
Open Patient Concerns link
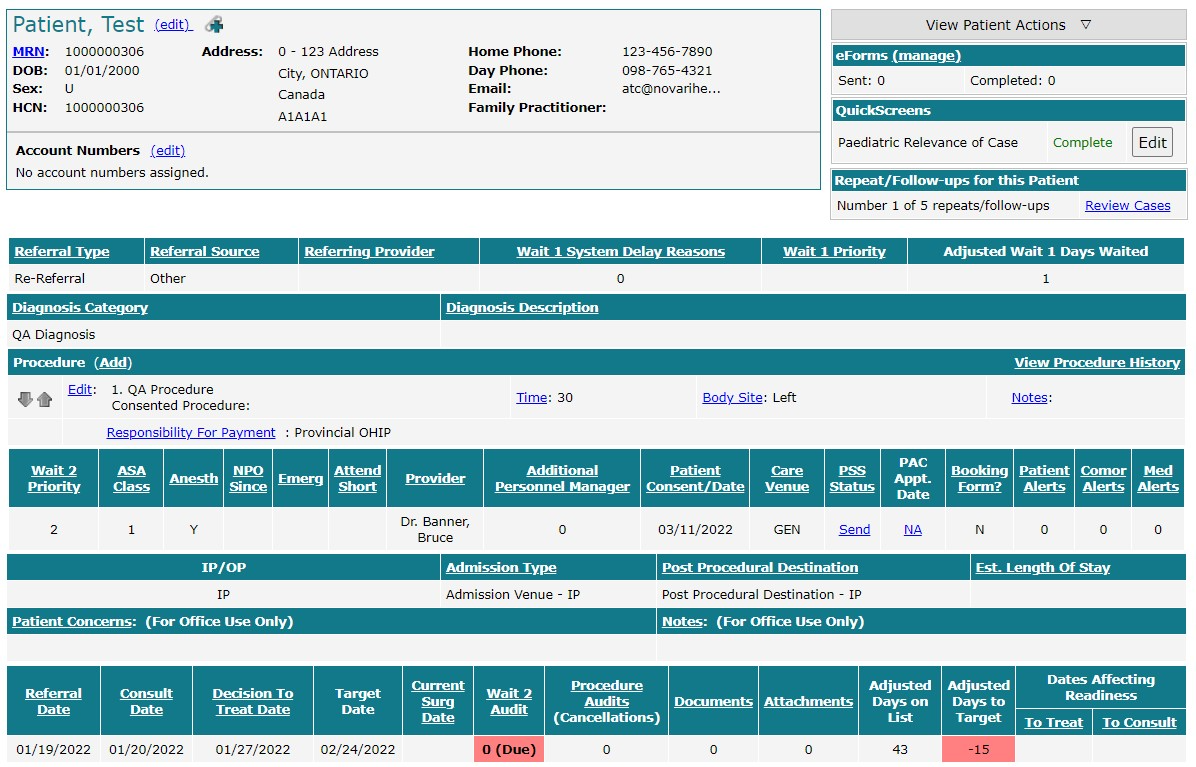(74, 622)
